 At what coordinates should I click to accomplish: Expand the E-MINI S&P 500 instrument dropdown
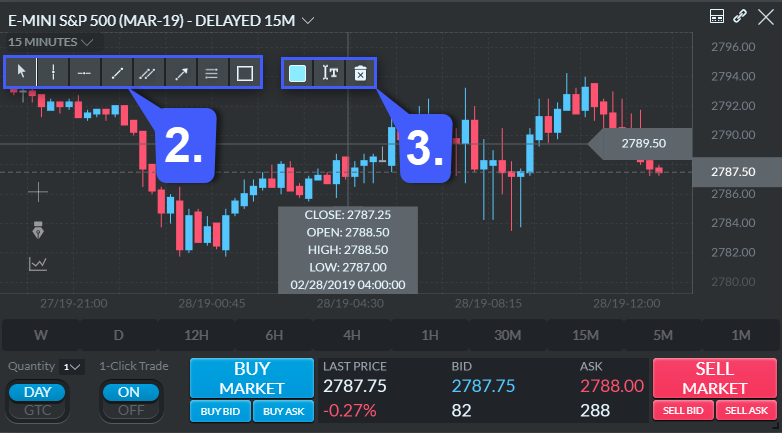(308, 20)
